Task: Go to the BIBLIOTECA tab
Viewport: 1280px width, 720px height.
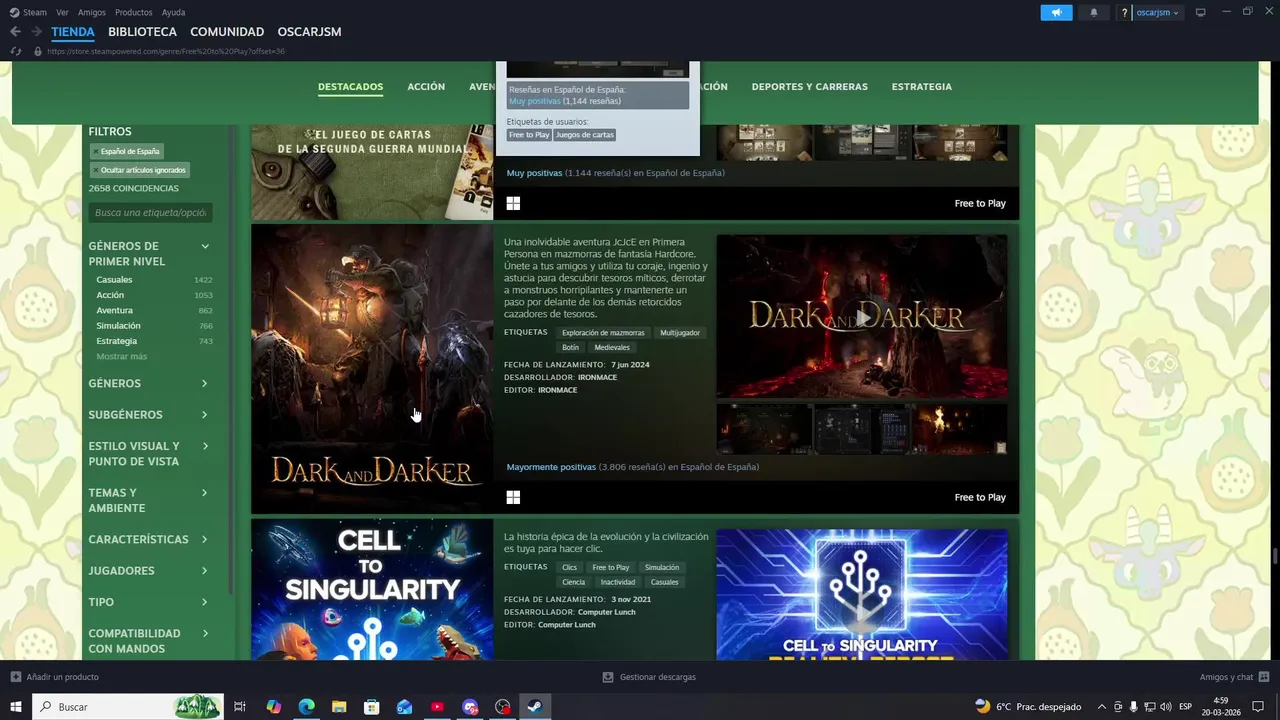Action: pyautogui.click(x=142, y=32)
